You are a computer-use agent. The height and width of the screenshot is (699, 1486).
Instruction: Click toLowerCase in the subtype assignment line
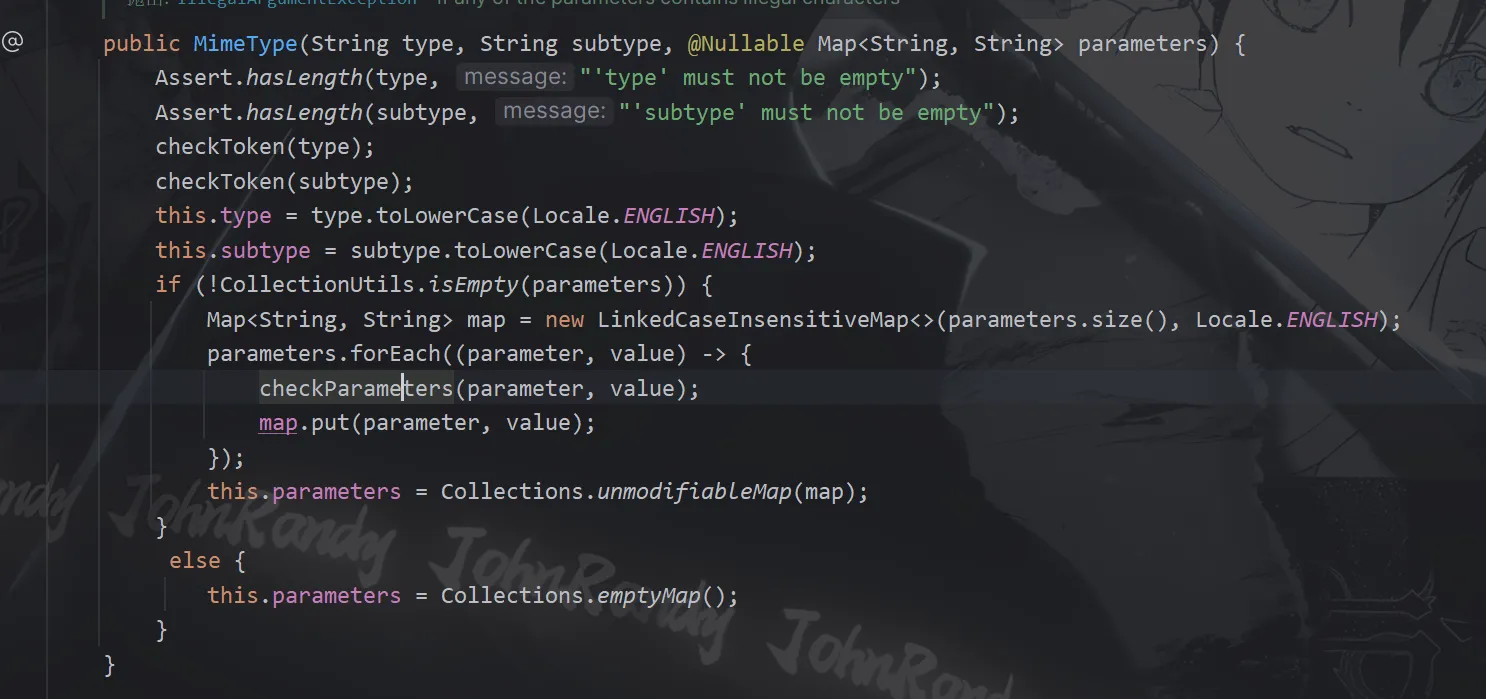(526, 251)
